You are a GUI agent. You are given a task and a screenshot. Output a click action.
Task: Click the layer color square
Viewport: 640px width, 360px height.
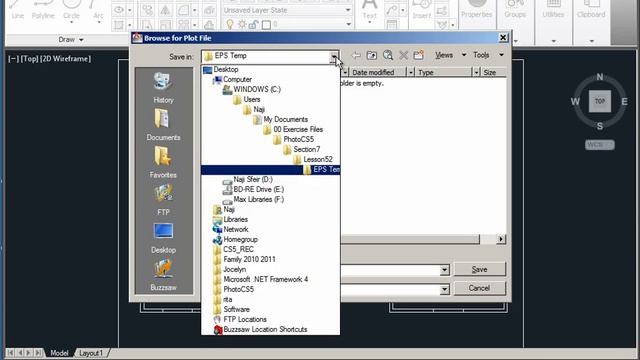[x=266, y=25]
